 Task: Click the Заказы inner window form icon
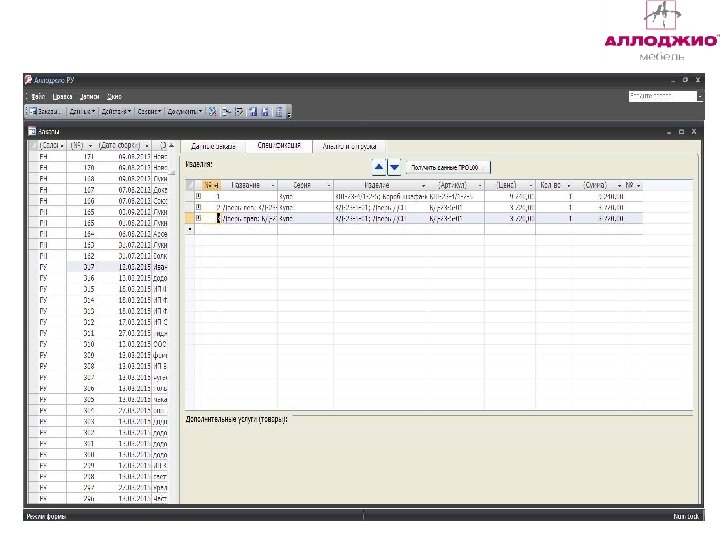point(32,132)
